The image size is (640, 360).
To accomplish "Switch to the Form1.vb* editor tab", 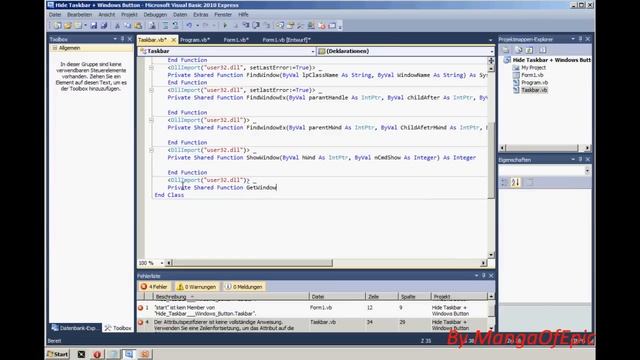I will coord(236,40).
